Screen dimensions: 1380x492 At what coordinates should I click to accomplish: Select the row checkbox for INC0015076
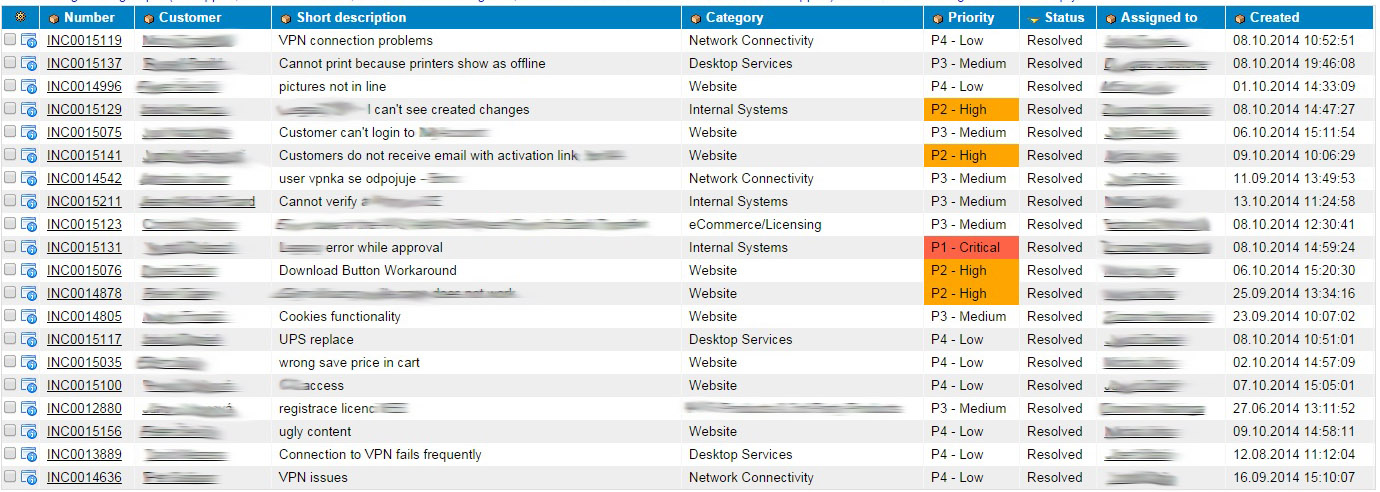(x=10, y=270)
